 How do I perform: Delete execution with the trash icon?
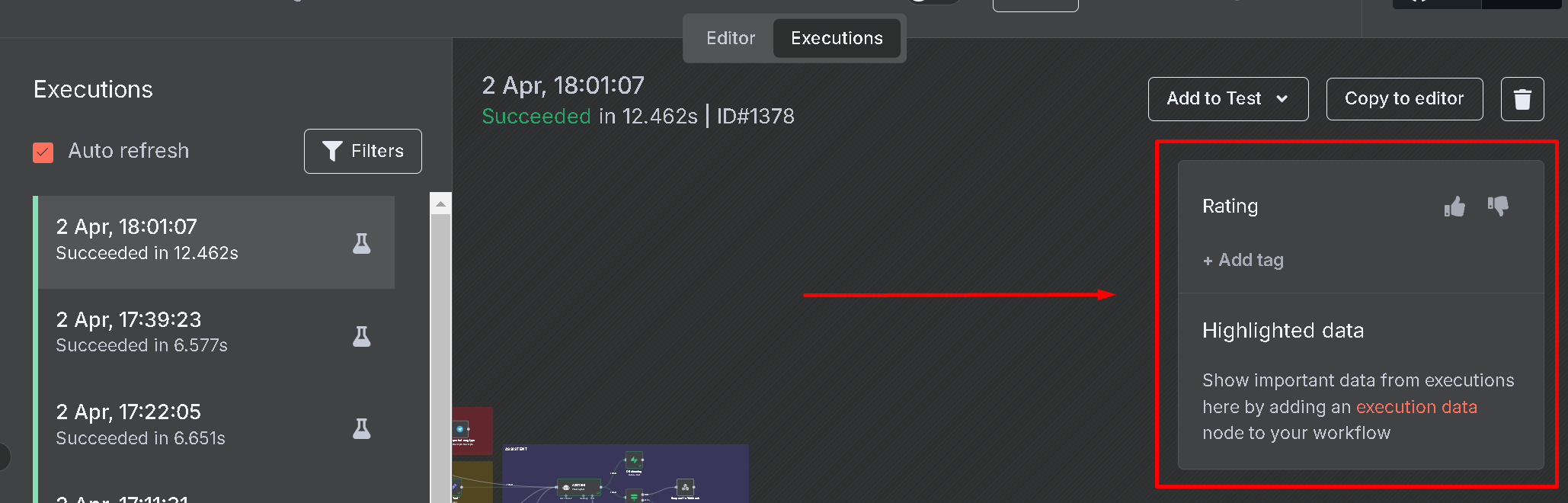(x=1522, y=99)
